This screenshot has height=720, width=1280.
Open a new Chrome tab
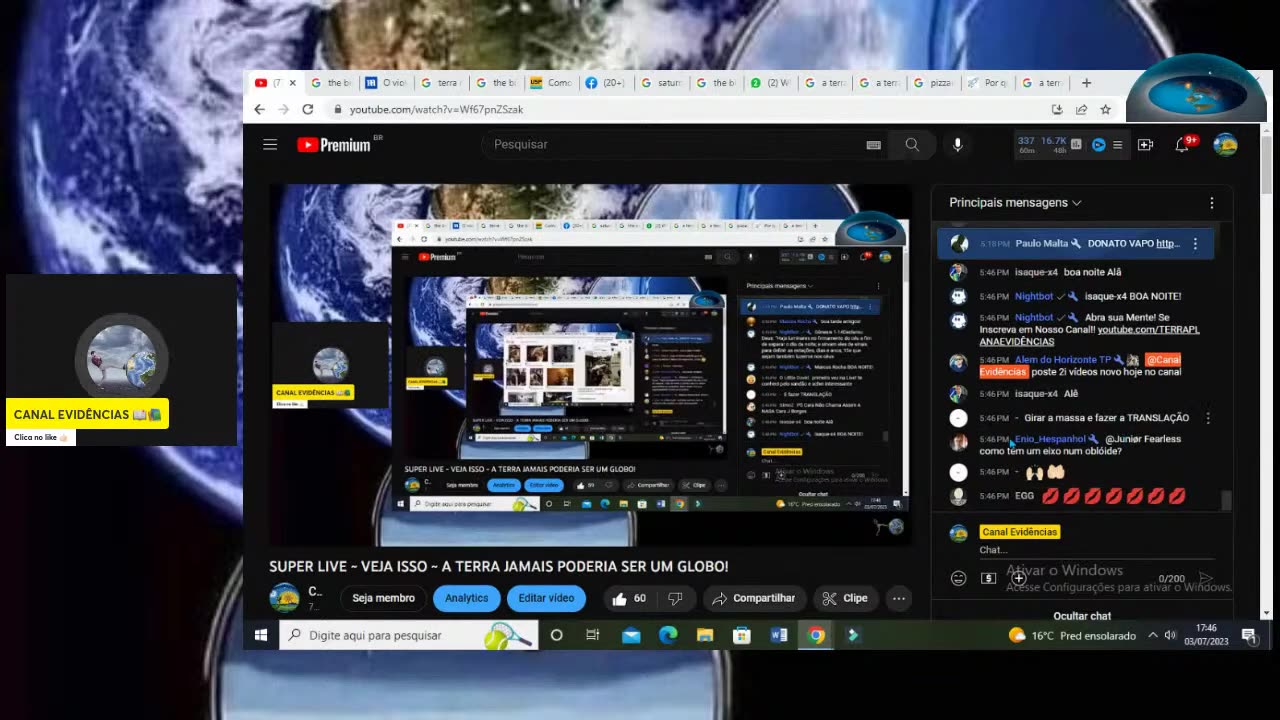[x=1086, y=83]
